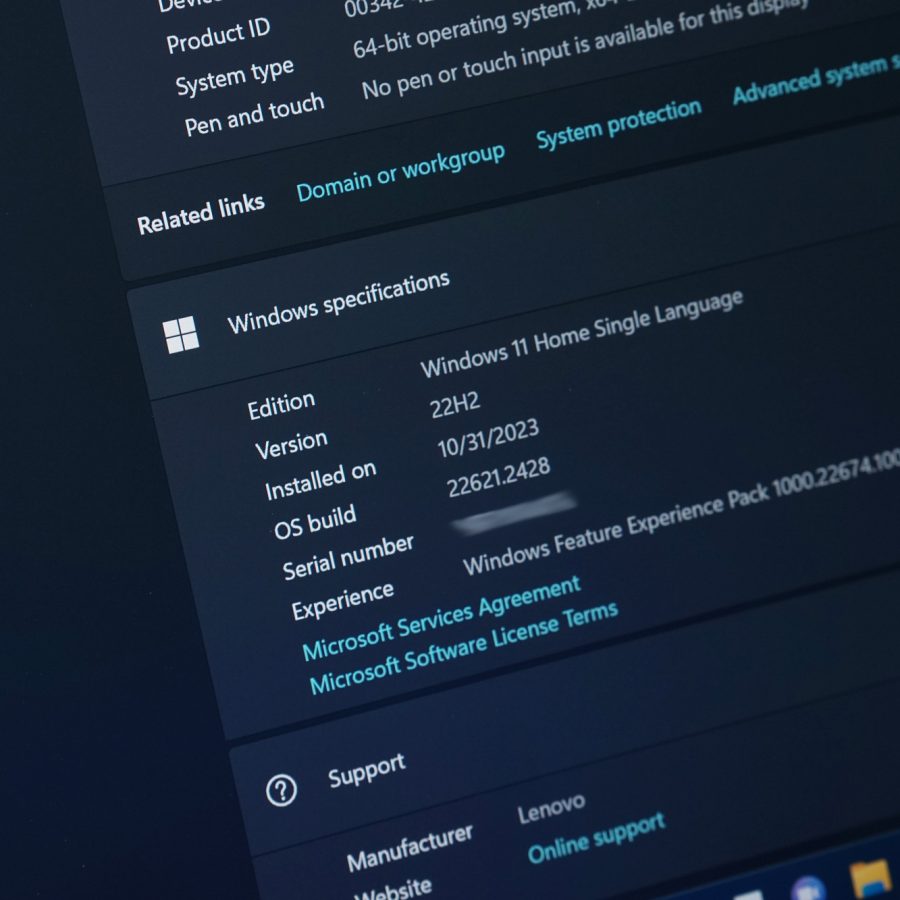Click the Windows logo beside Windows specifications
The image size is (900, 900).
[181, 334]
